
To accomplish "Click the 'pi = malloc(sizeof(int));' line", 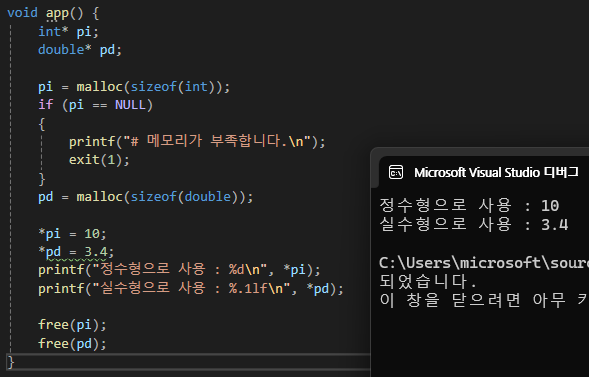I will [134, 87].
